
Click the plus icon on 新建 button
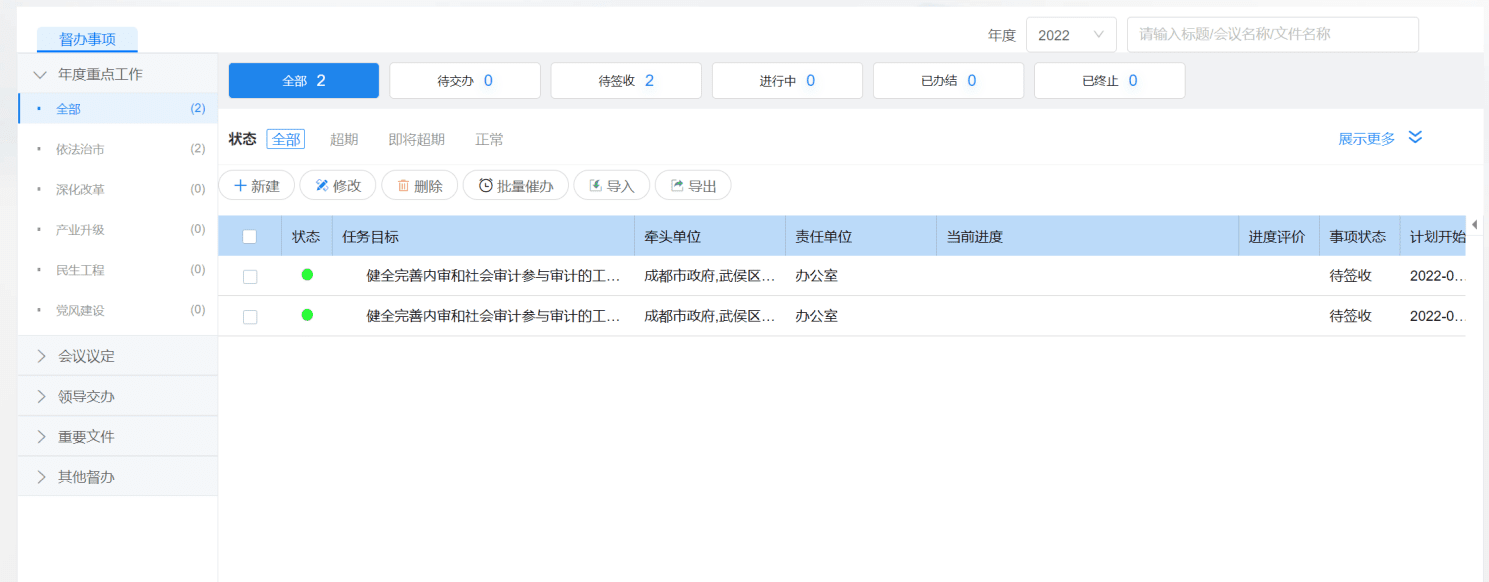click(x=240, y=186)
